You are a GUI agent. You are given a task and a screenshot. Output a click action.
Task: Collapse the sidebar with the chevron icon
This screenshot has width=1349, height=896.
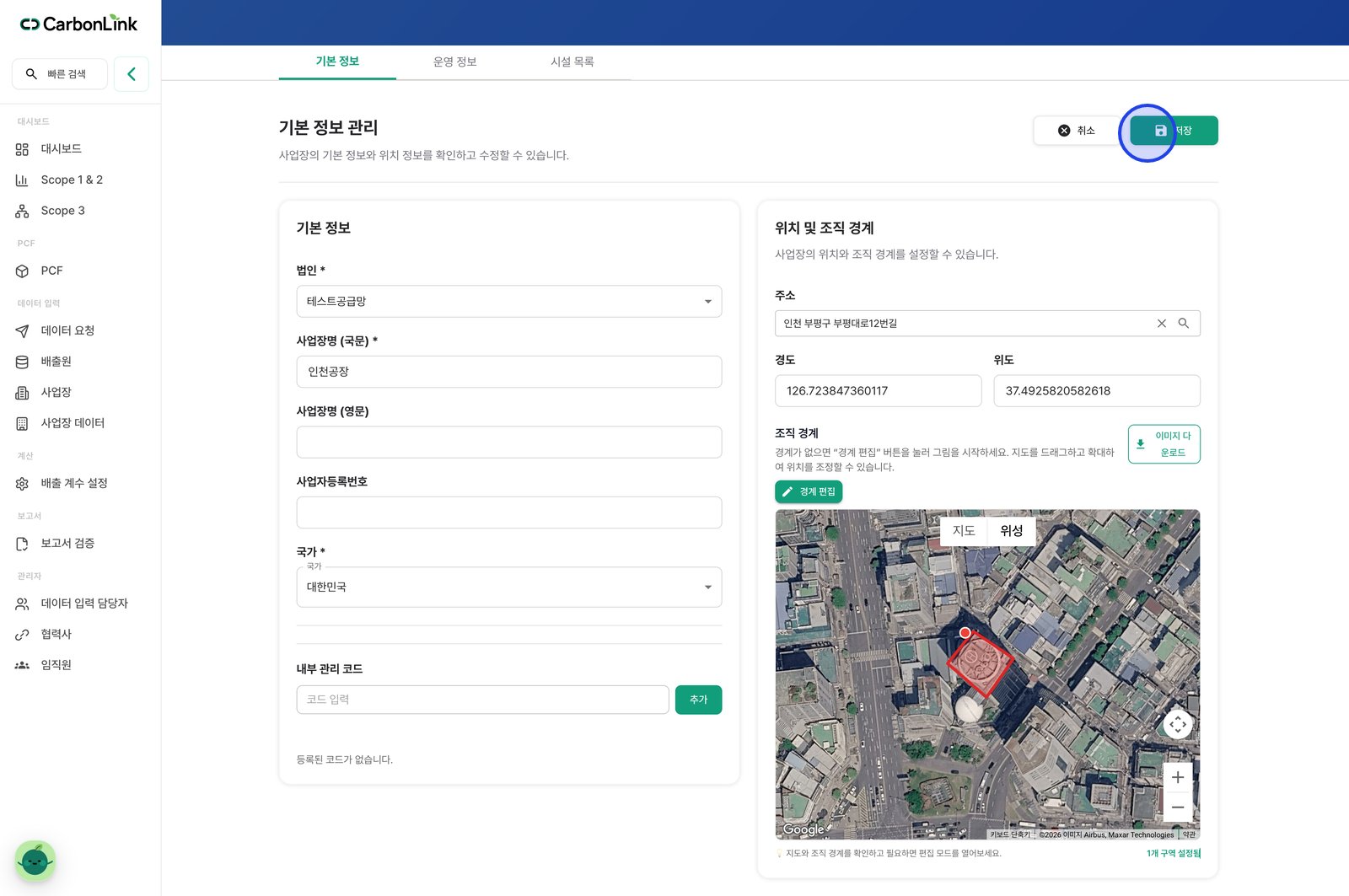point(132,74)
